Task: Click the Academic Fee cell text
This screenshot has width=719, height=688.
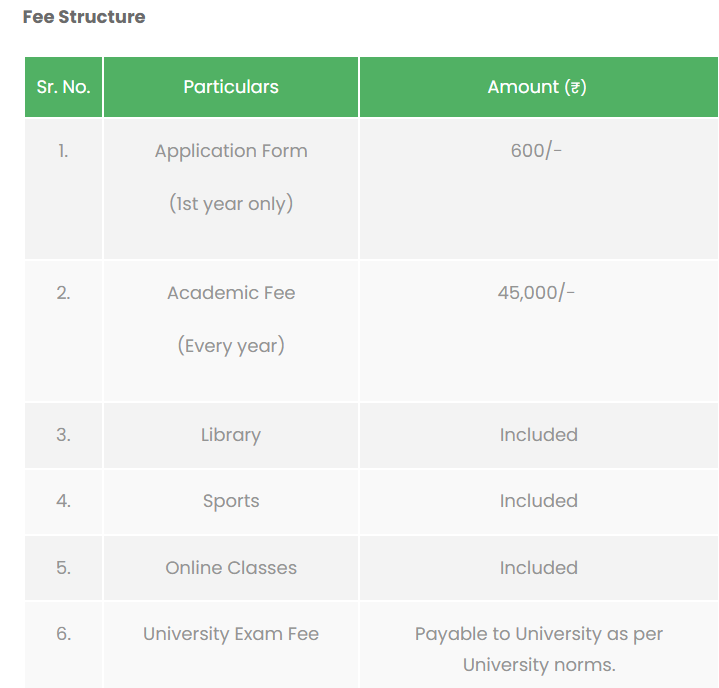Action: pyautogui.click(x=231, y=293)
